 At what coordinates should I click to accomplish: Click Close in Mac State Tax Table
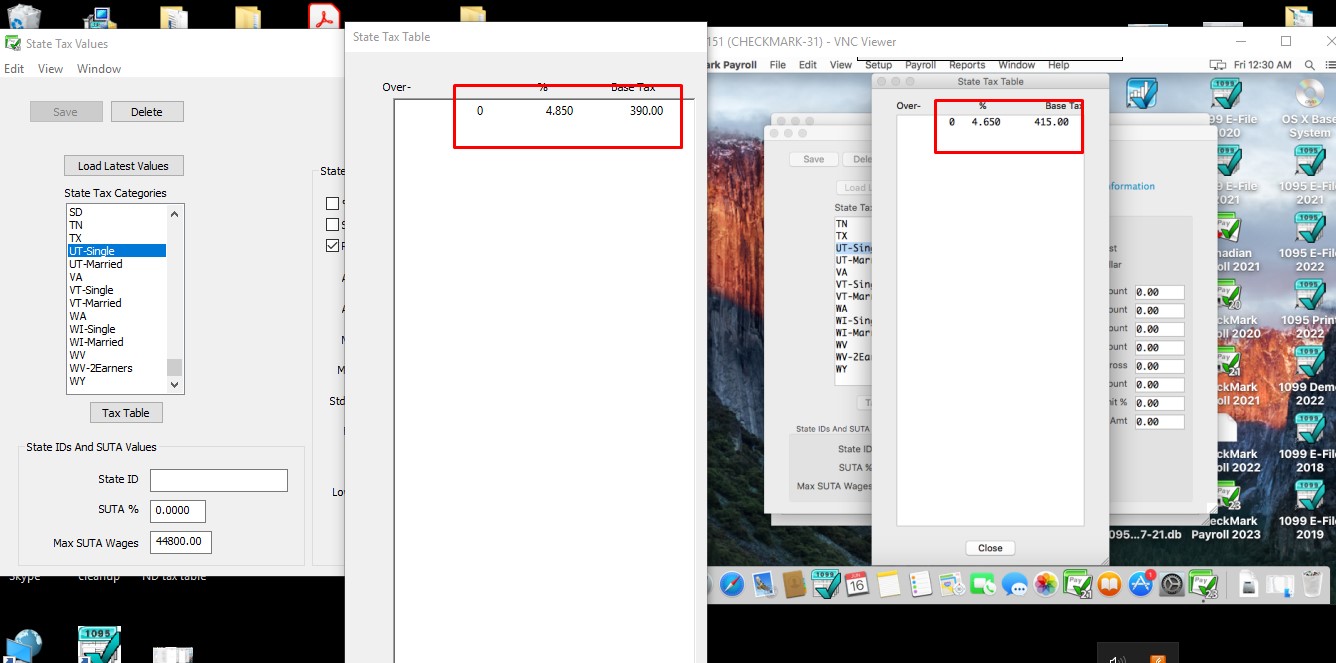pos(990,548)
